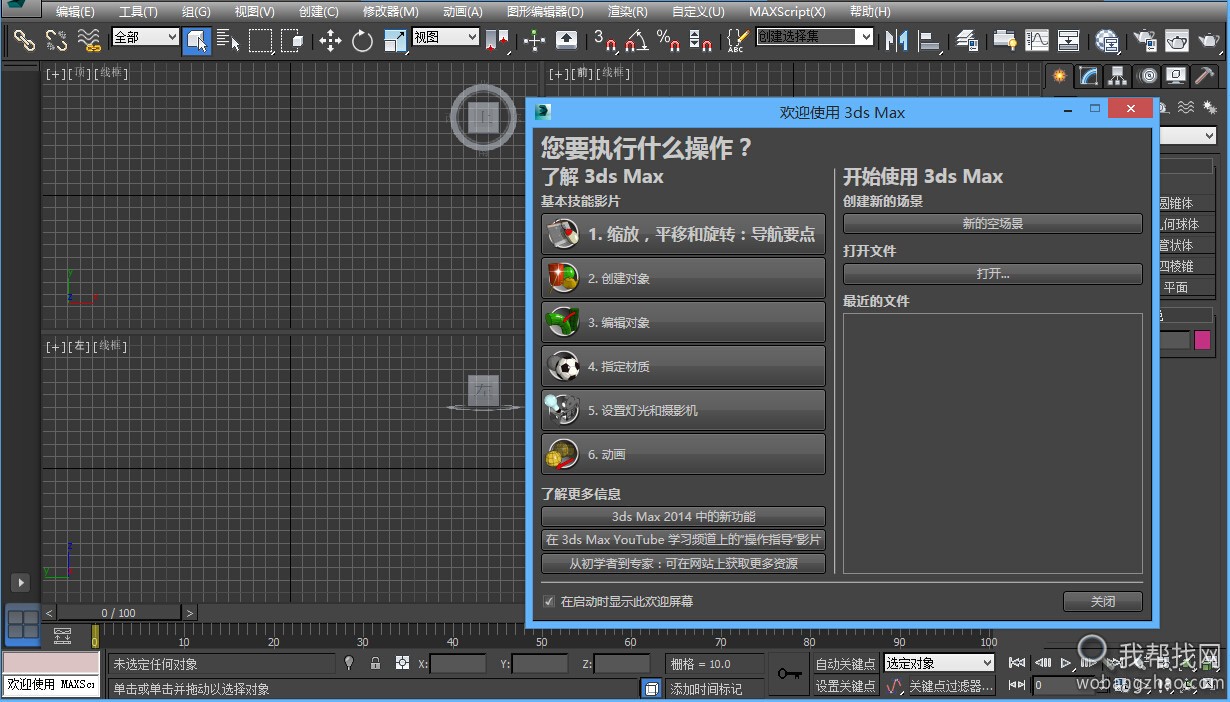Viewport: 1230px width, 702px height.
Task: Click the magenta object color swatch
Action: coord(1202,340)
